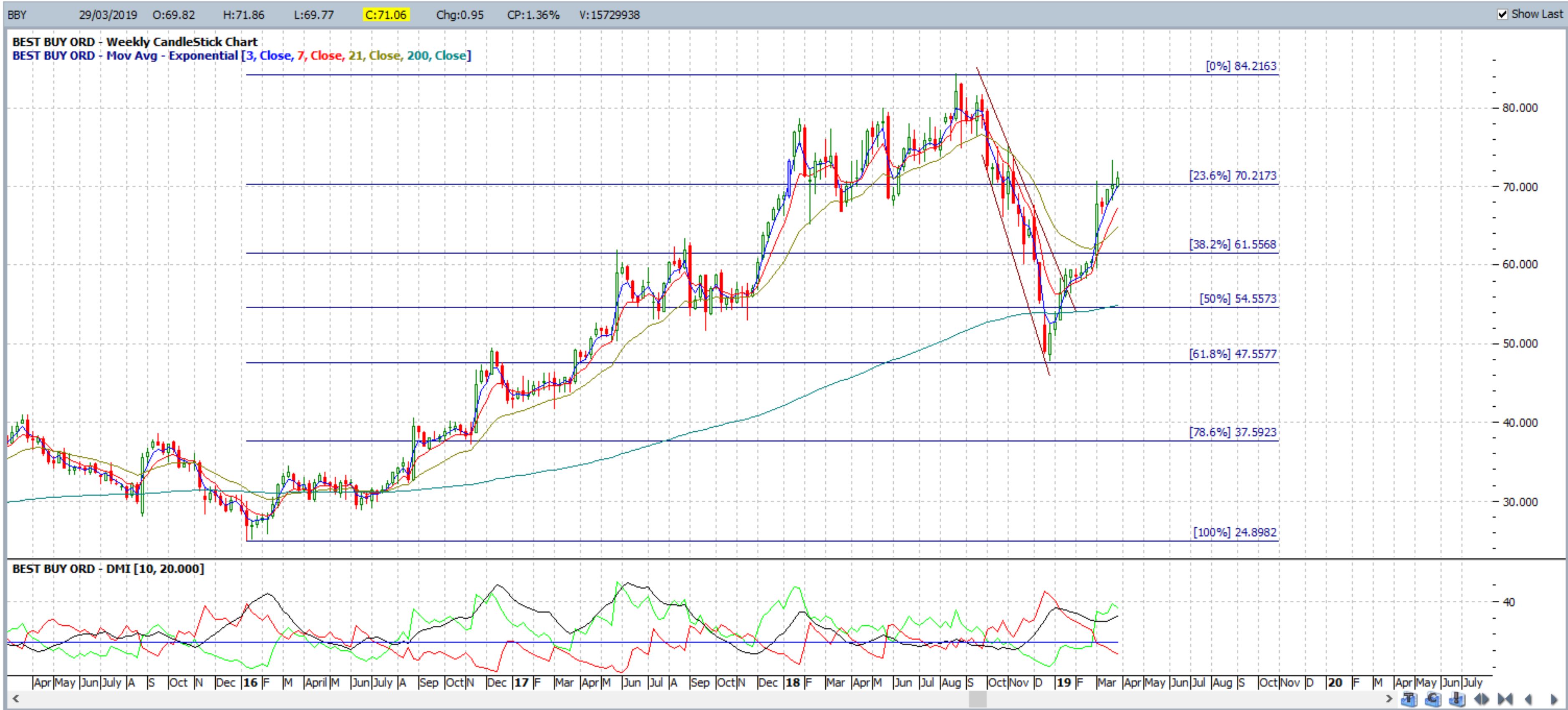Click the [38.2%] 61.5568 Fibonacci label

(x=1233, y=244)
